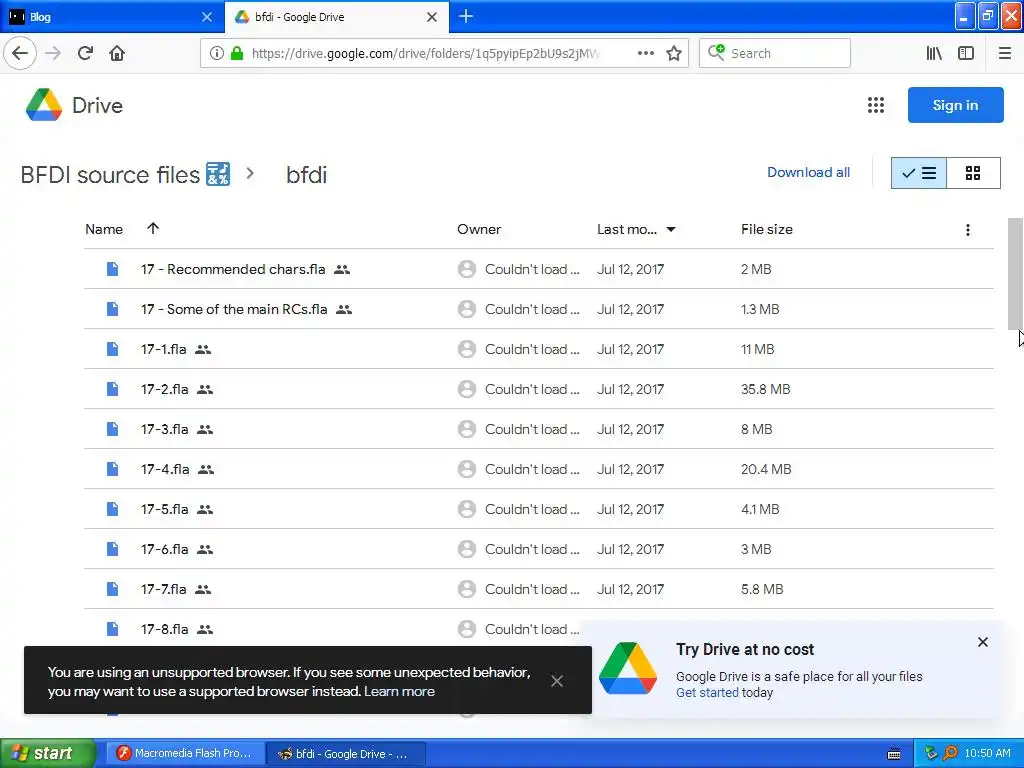Open a new browser tab
The image size is (1024, 768).
click(x=466, y=16)
